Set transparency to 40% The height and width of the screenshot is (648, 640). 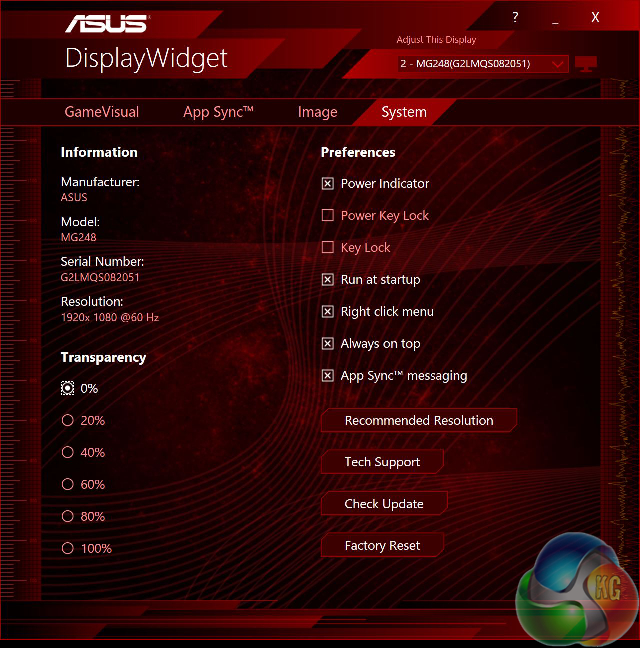click(67, 452)
